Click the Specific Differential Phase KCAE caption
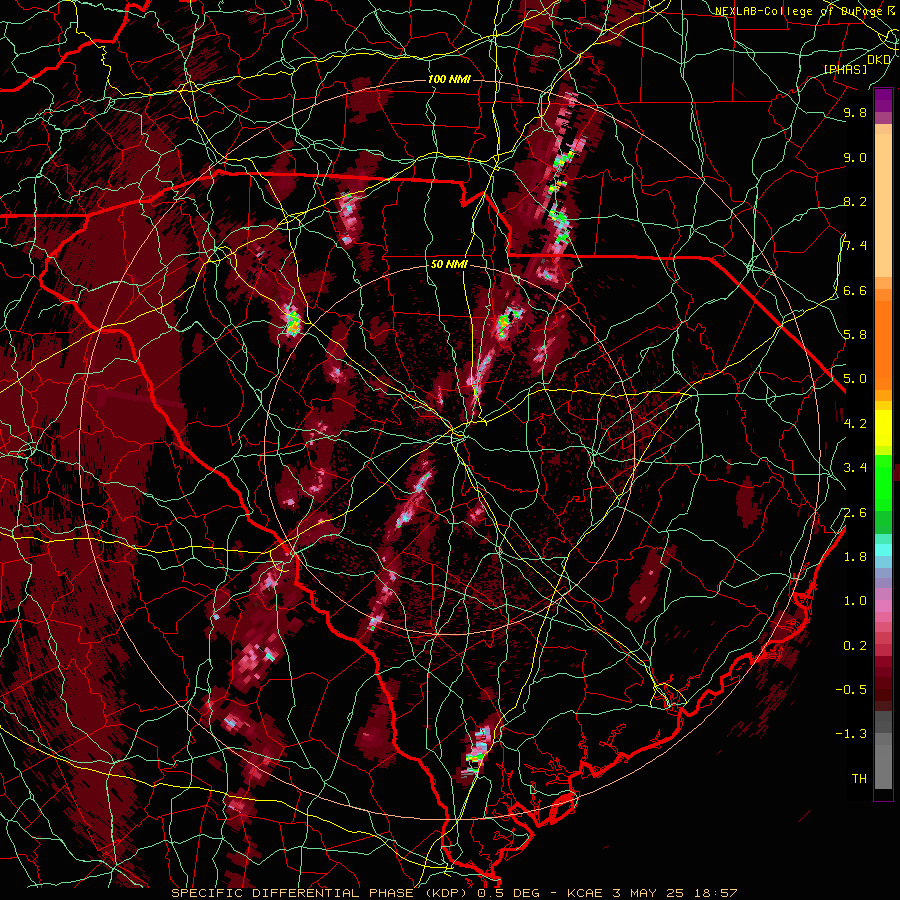This screenshot has width=900, height=900. pyautogui.click(x=454, y=893)
